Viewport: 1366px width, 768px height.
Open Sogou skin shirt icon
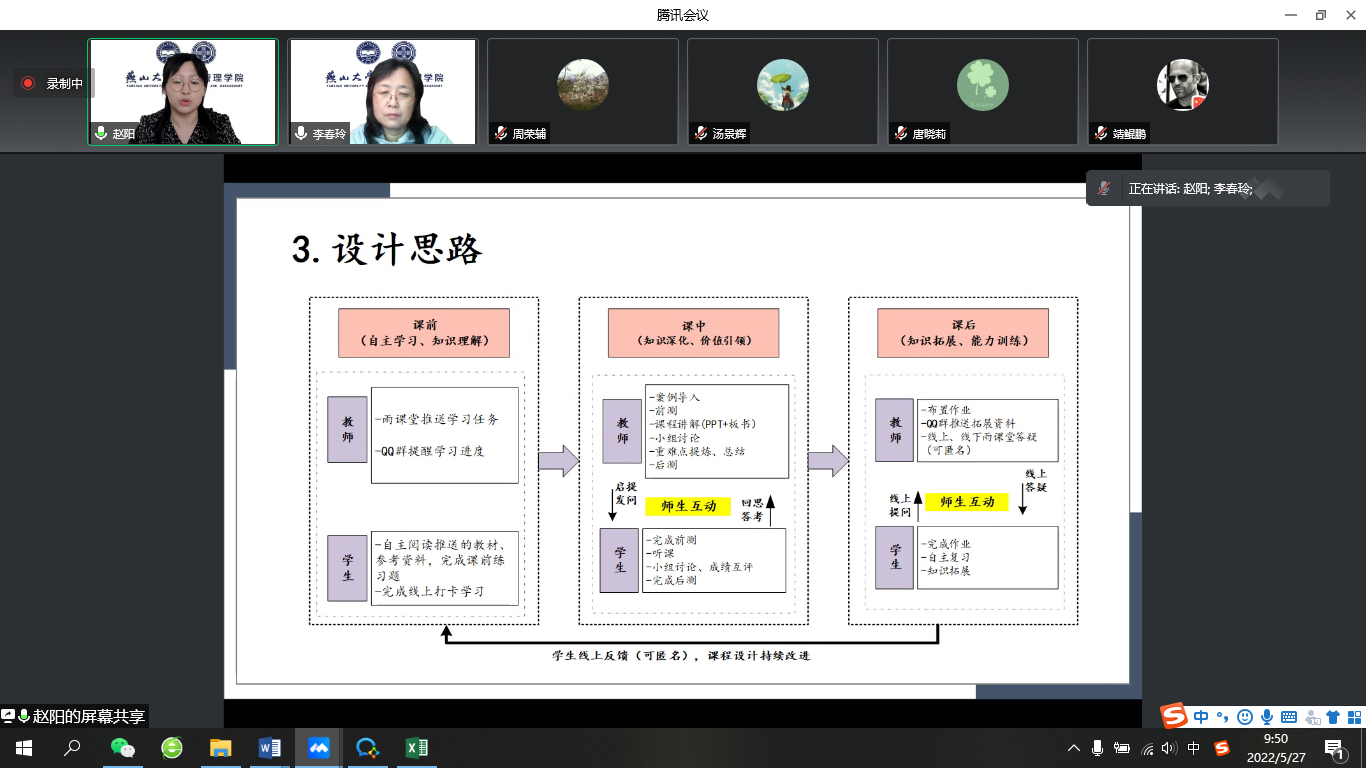tap(1332, 717)
